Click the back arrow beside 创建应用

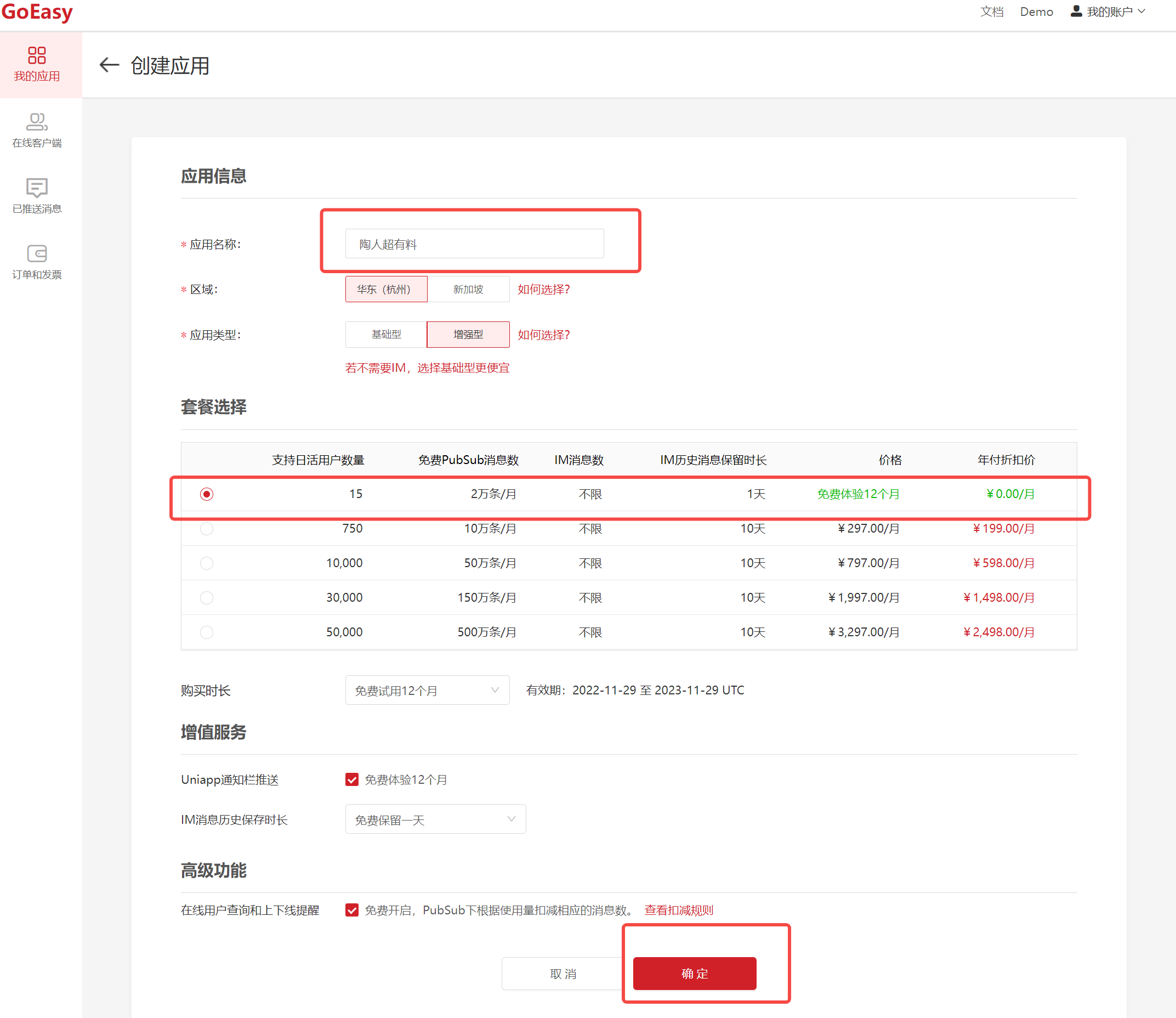109,65
